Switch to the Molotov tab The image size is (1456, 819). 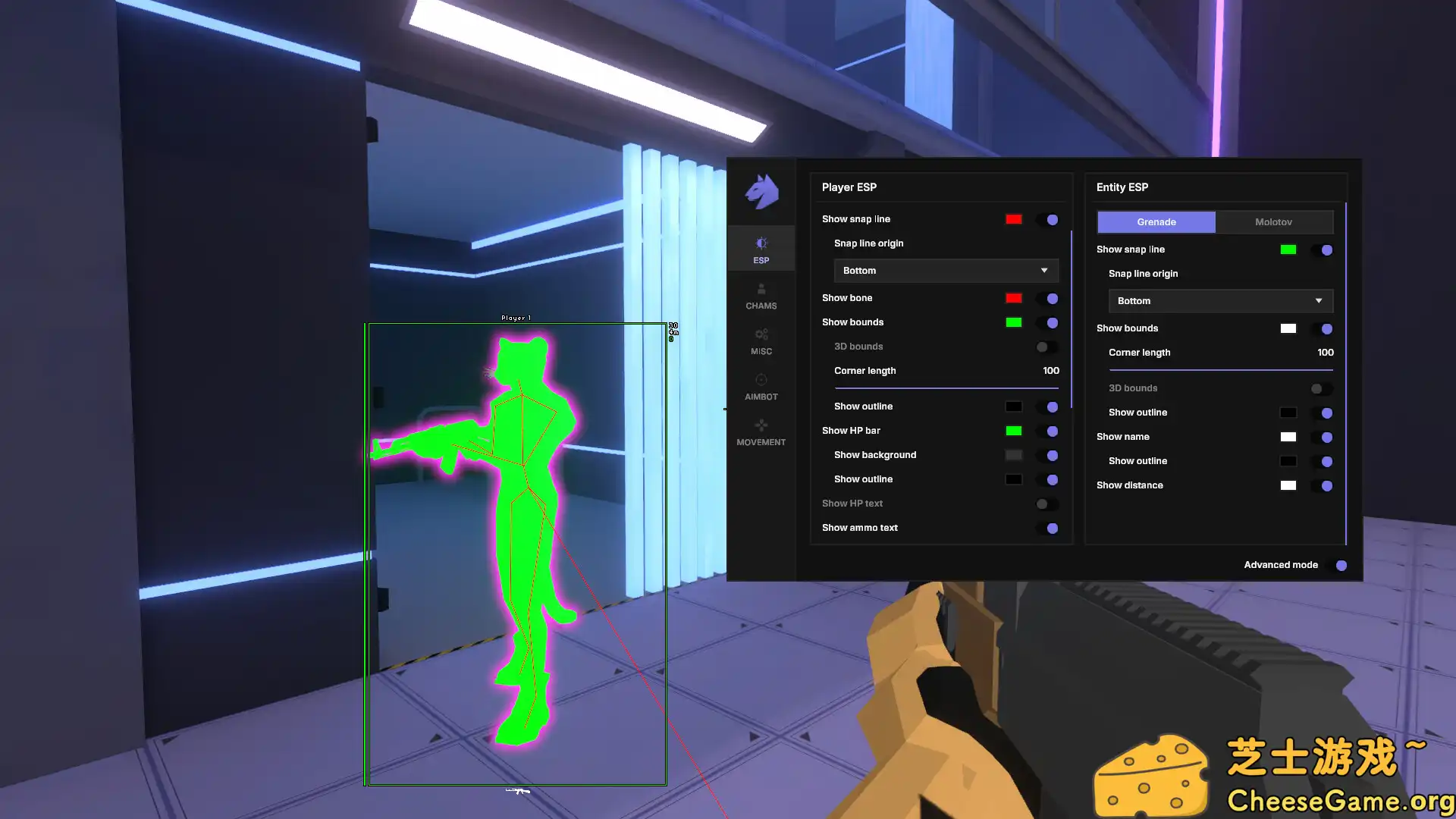coord(1273,222)
